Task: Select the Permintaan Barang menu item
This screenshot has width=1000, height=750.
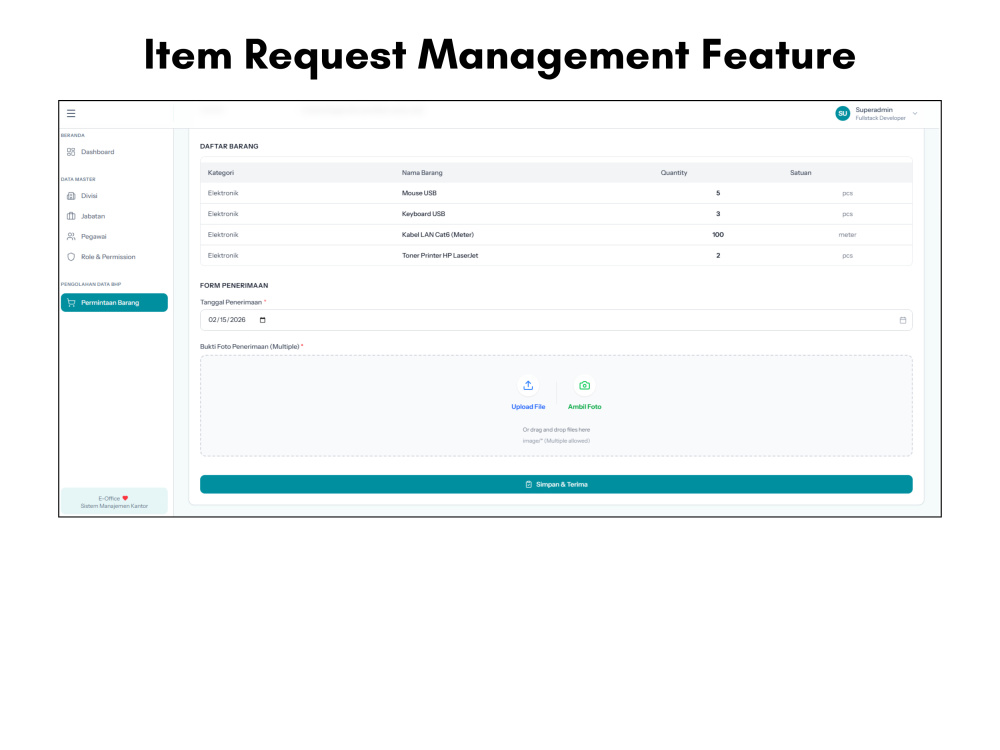Action: (x=114, y=303)
